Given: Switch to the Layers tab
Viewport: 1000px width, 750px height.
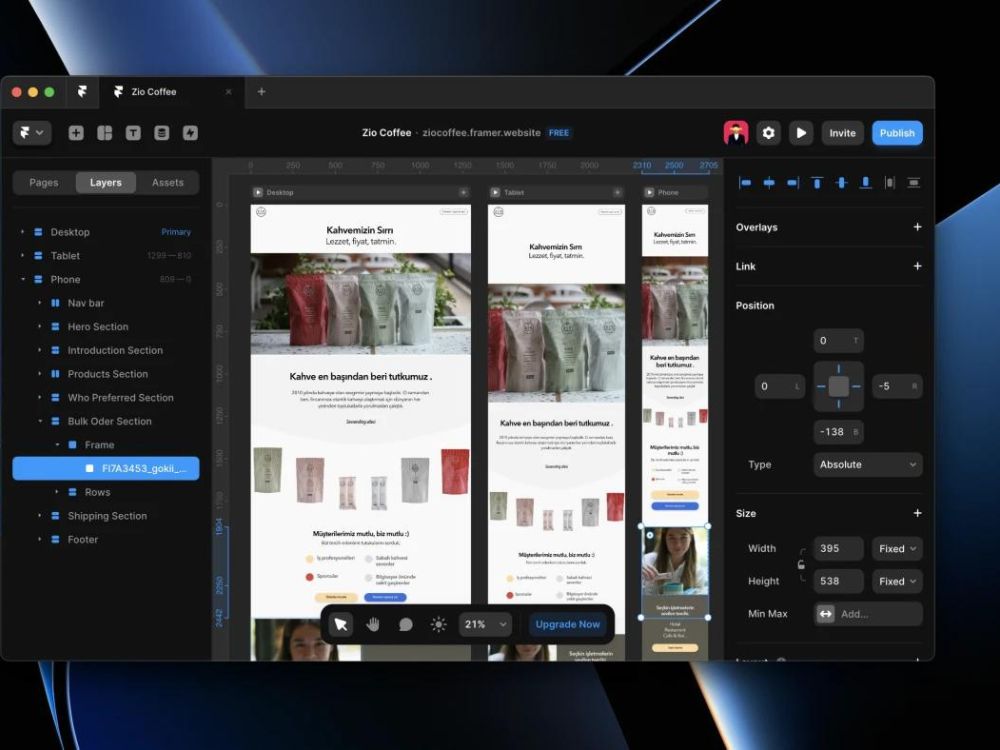Looking at the screenshot, I should [x=106, y=182].
